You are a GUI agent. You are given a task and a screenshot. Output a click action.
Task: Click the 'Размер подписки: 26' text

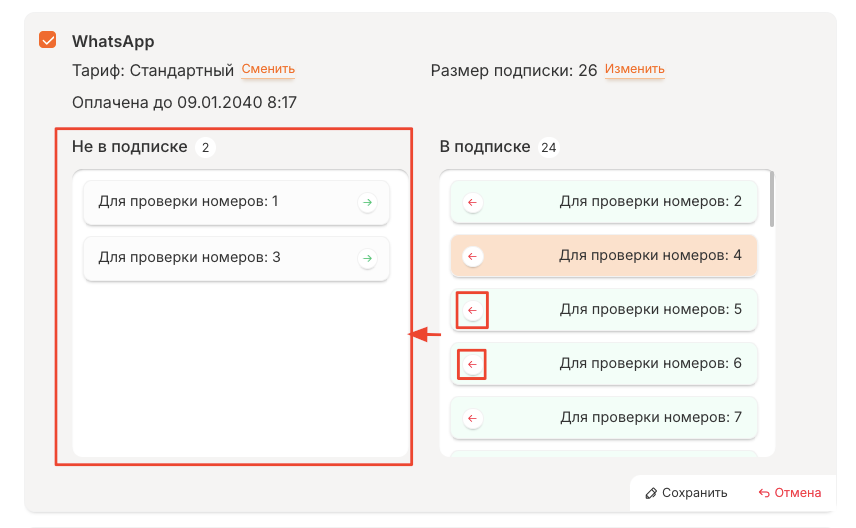click(514, 70)
